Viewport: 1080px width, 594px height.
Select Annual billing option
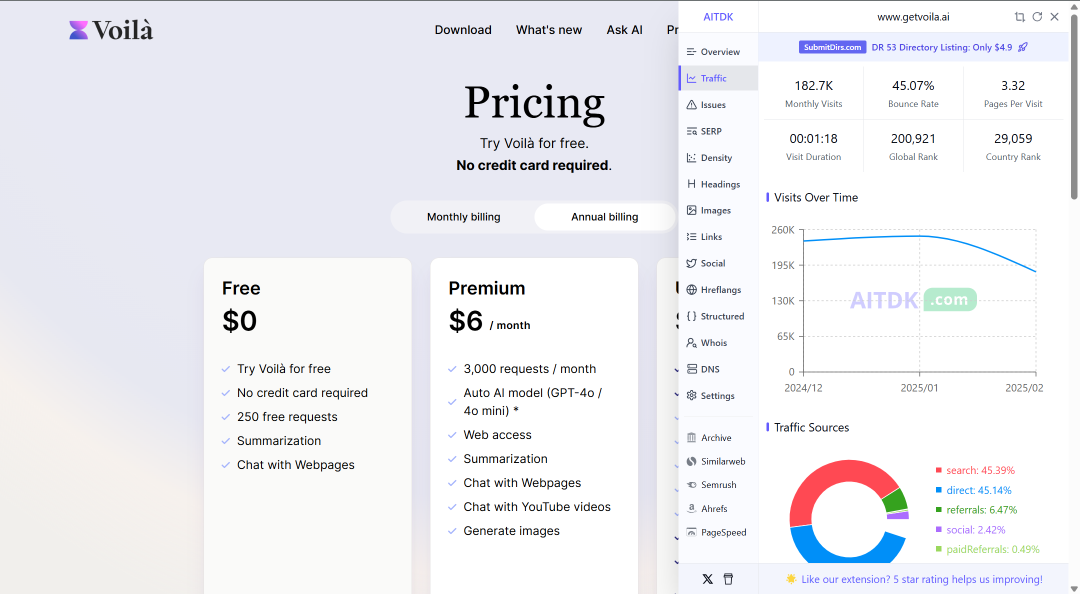pos(605,217)
